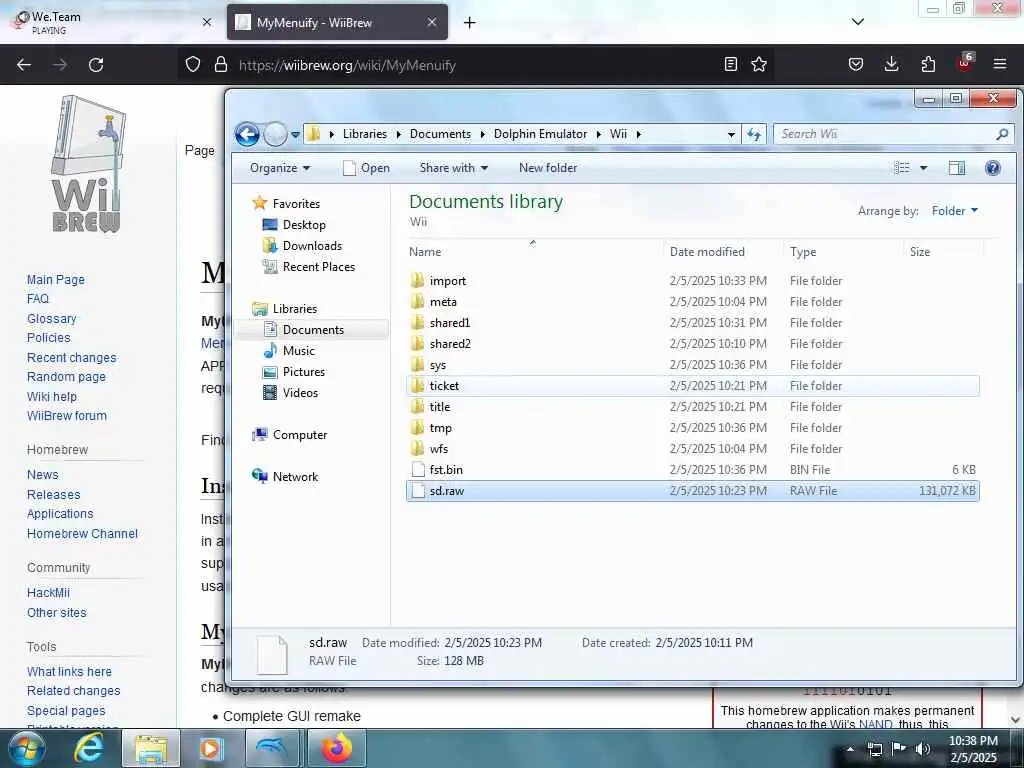Open the Homebrew Channel sidebar link
The width and height of the screenshot is (1024, 768).
click(82, 534)
